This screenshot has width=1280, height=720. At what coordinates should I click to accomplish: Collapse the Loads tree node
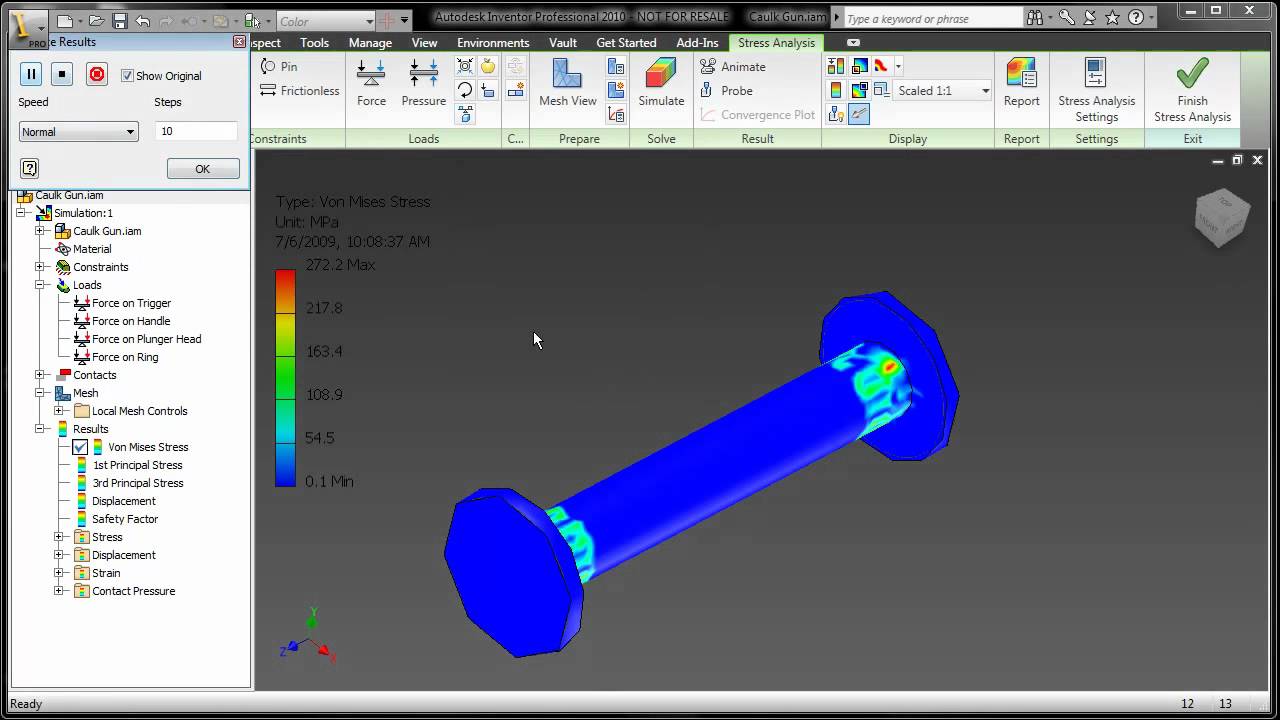coord(40,285)
